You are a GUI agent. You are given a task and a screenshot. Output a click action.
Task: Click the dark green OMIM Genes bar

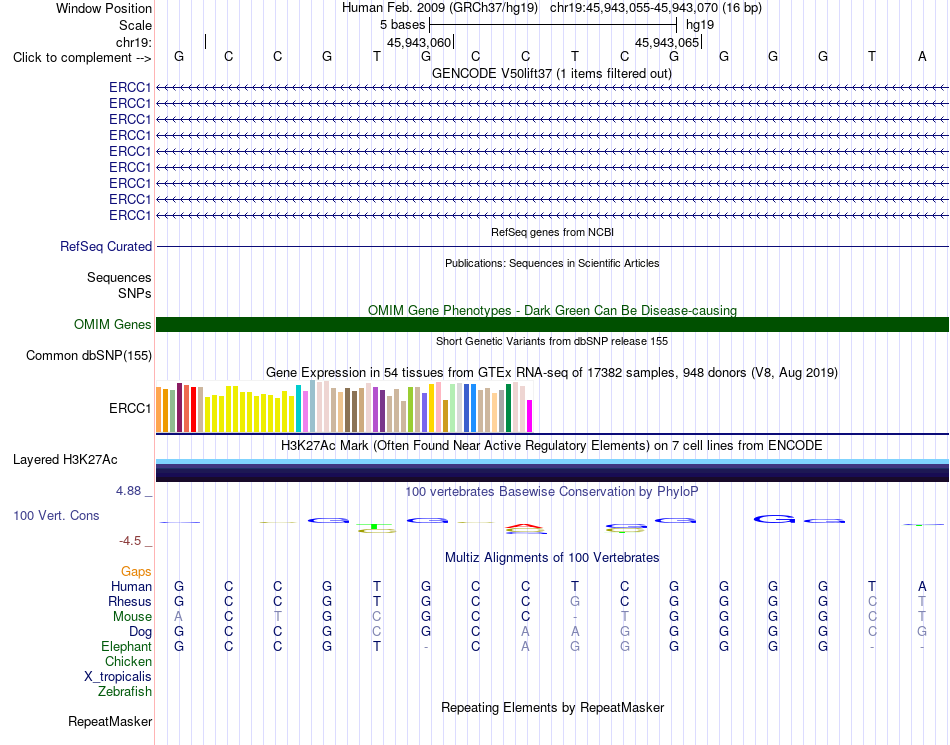coord(552,325)
